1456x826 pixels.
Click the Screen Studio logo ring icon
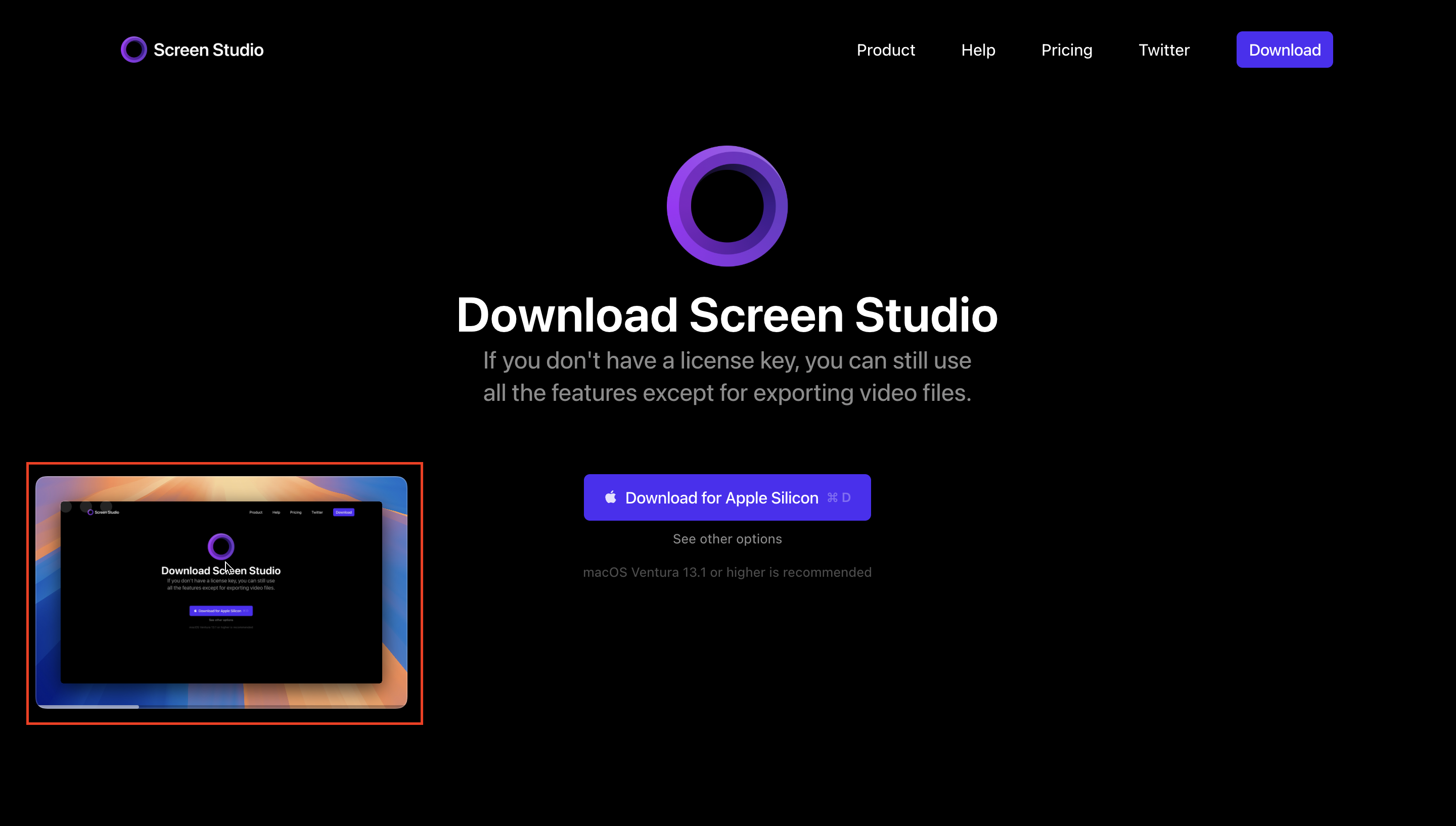(x=134, y=50)
